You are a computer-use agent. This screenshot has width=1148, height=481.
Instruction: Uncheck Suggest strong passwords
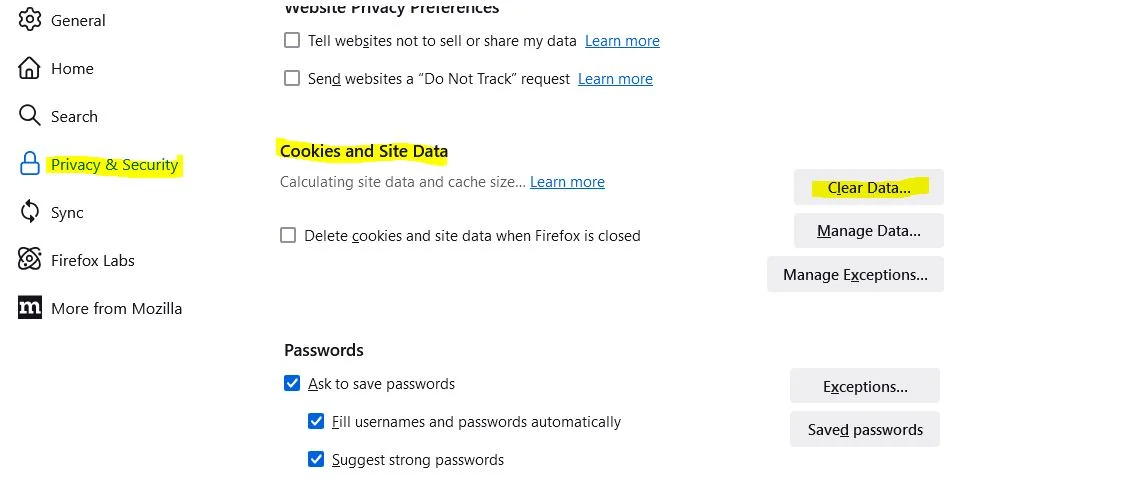pyautogui.click(x=316, y=459)
